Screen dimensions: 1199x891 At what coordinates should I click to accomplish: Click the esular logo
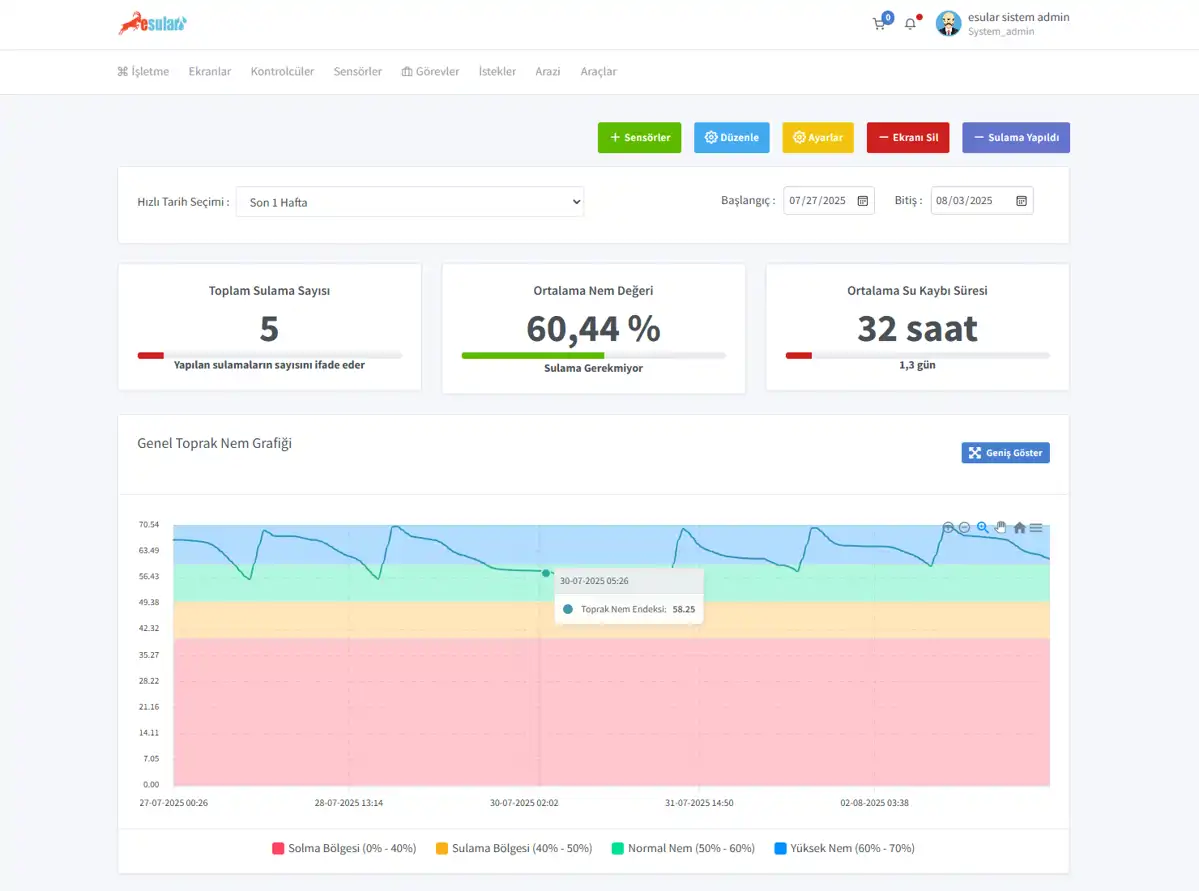click(x=152, y=24)
